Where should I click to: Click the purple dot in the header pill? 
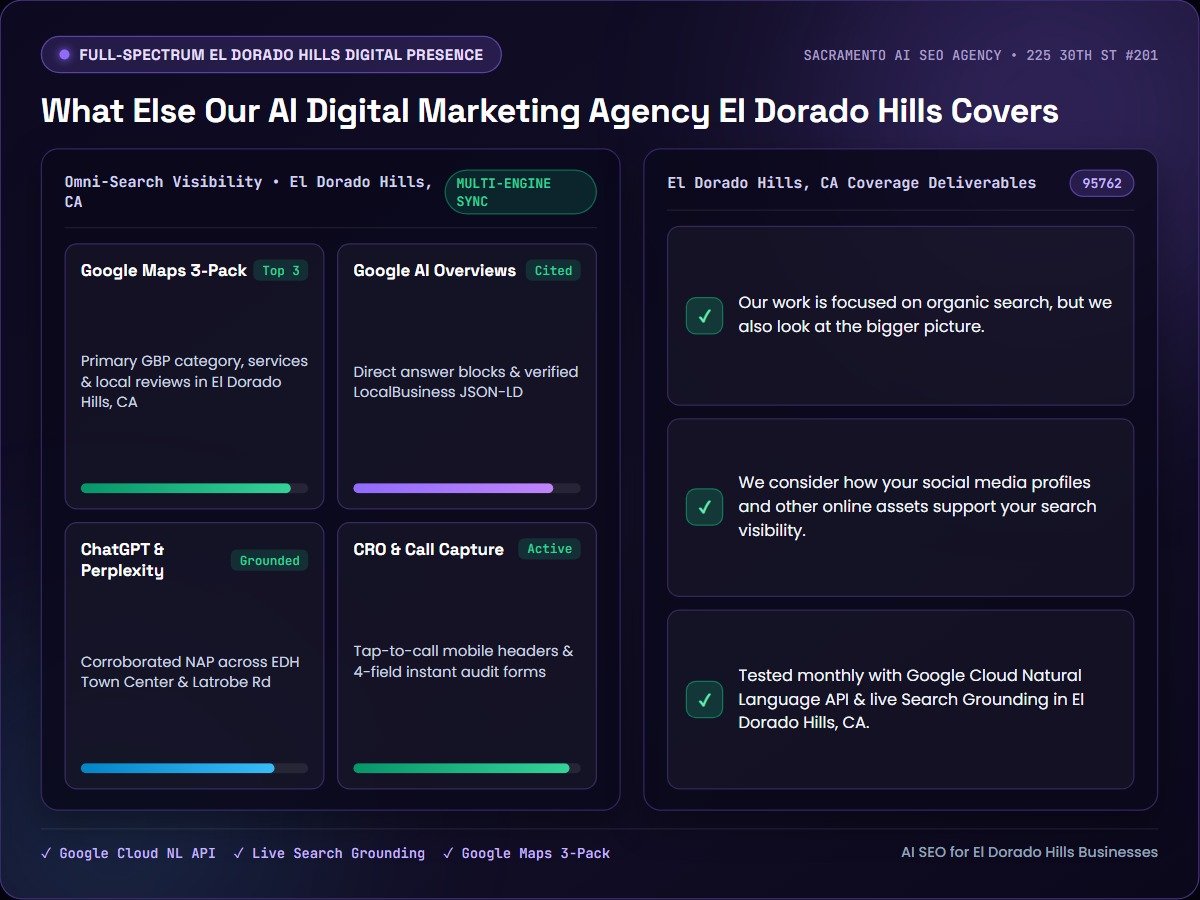[x=65, y=55]
